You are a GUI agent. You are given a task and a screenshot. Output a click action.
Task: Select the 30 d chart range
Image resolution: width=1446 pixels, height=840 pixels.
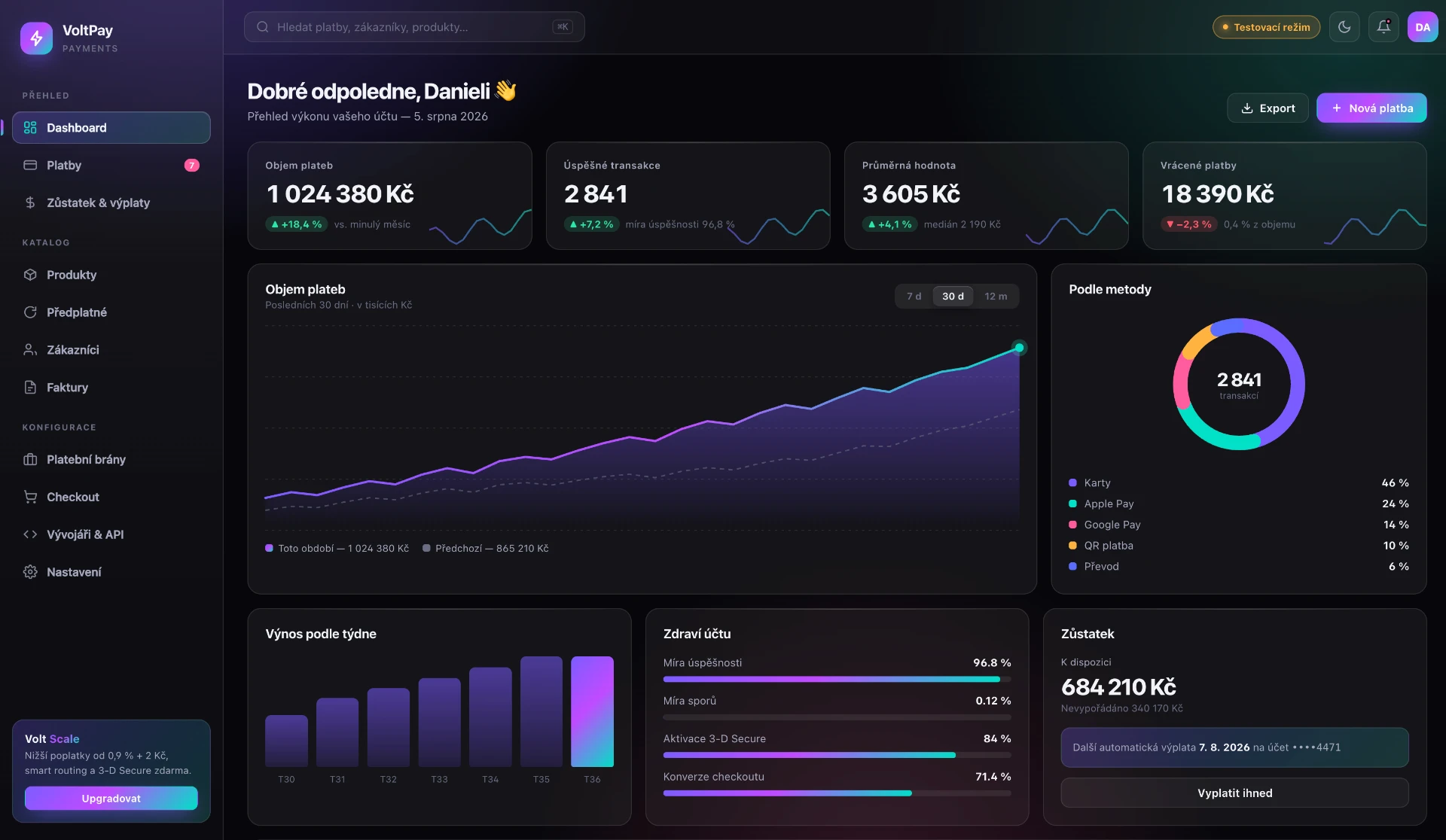click(953, 297)
